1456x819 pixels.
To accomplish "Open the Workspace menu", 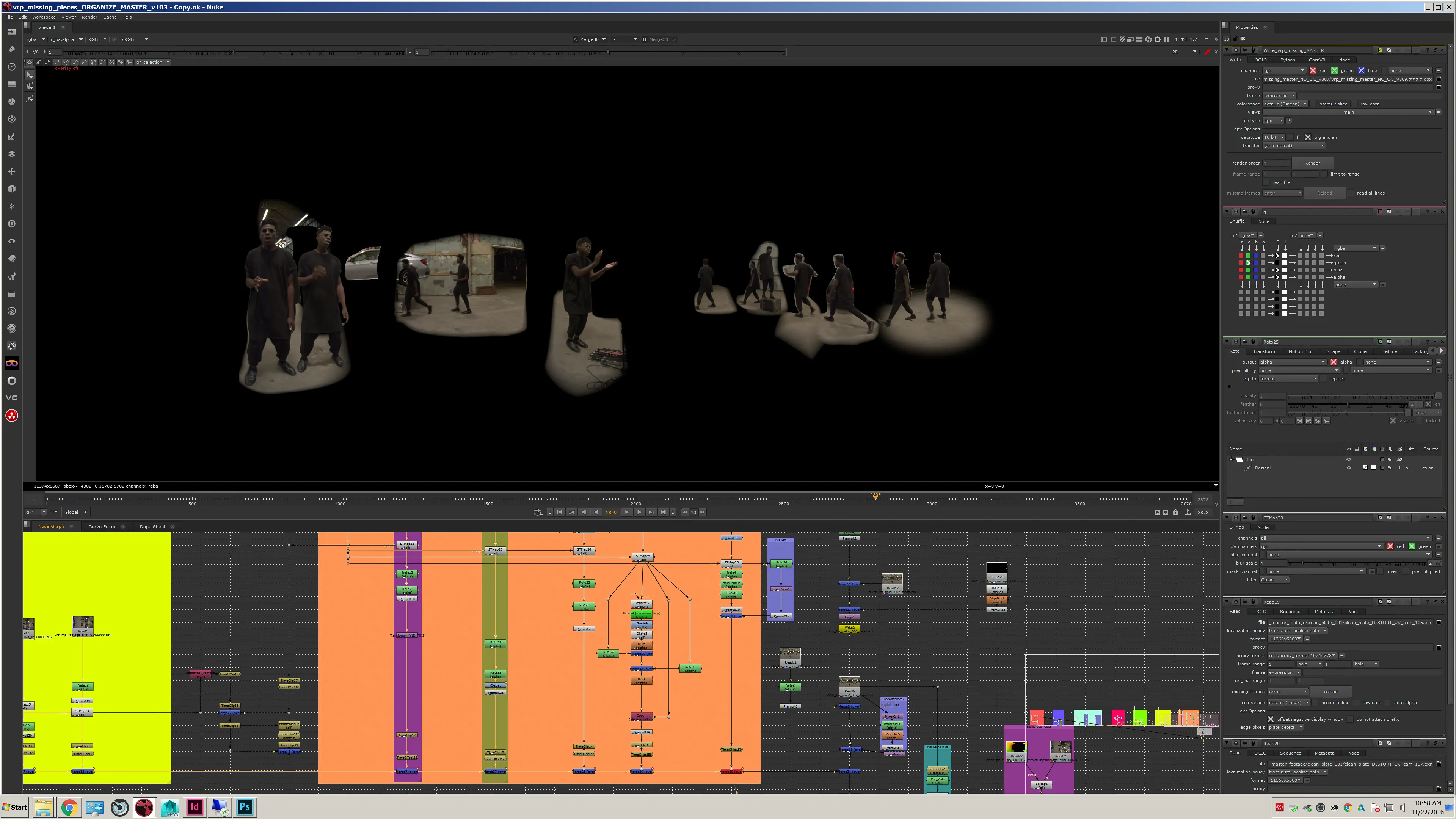I will point(44,17).
